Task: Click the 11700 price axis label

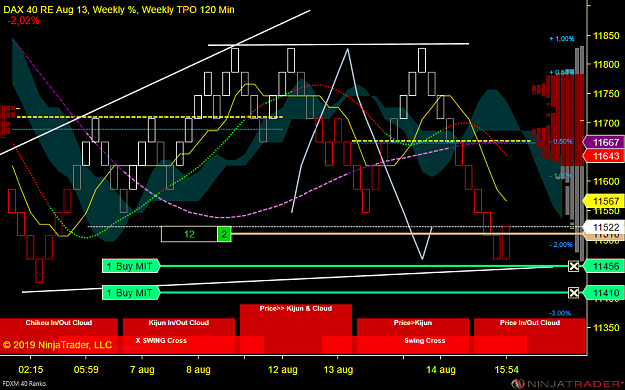Action: tap(606, 123)
